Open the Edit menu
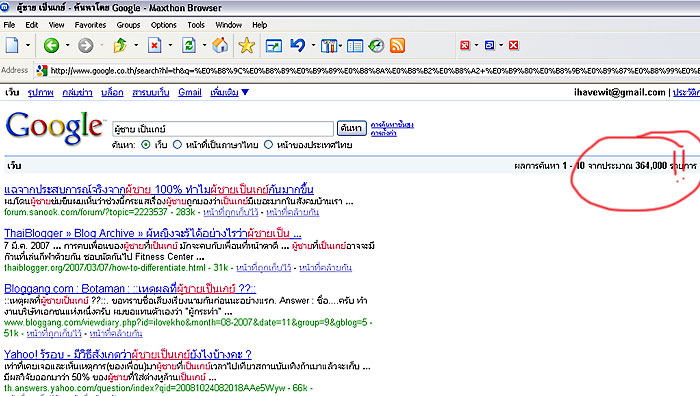Viewport: 700px width, 396px height. [x=31, y=25]
